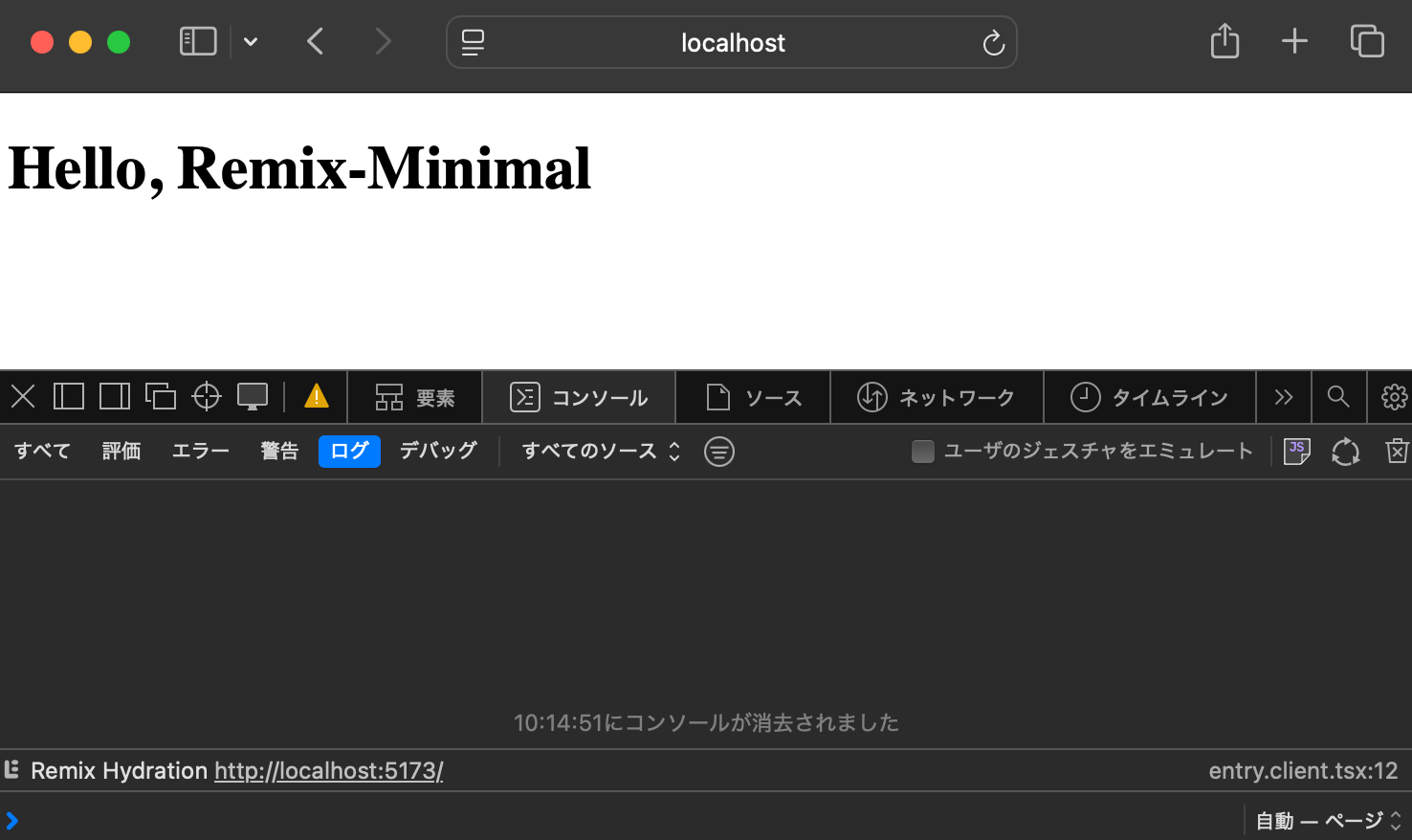Dock inspector to left side
The height and width of the screenshot is (840, 1412).
[69, 396]
